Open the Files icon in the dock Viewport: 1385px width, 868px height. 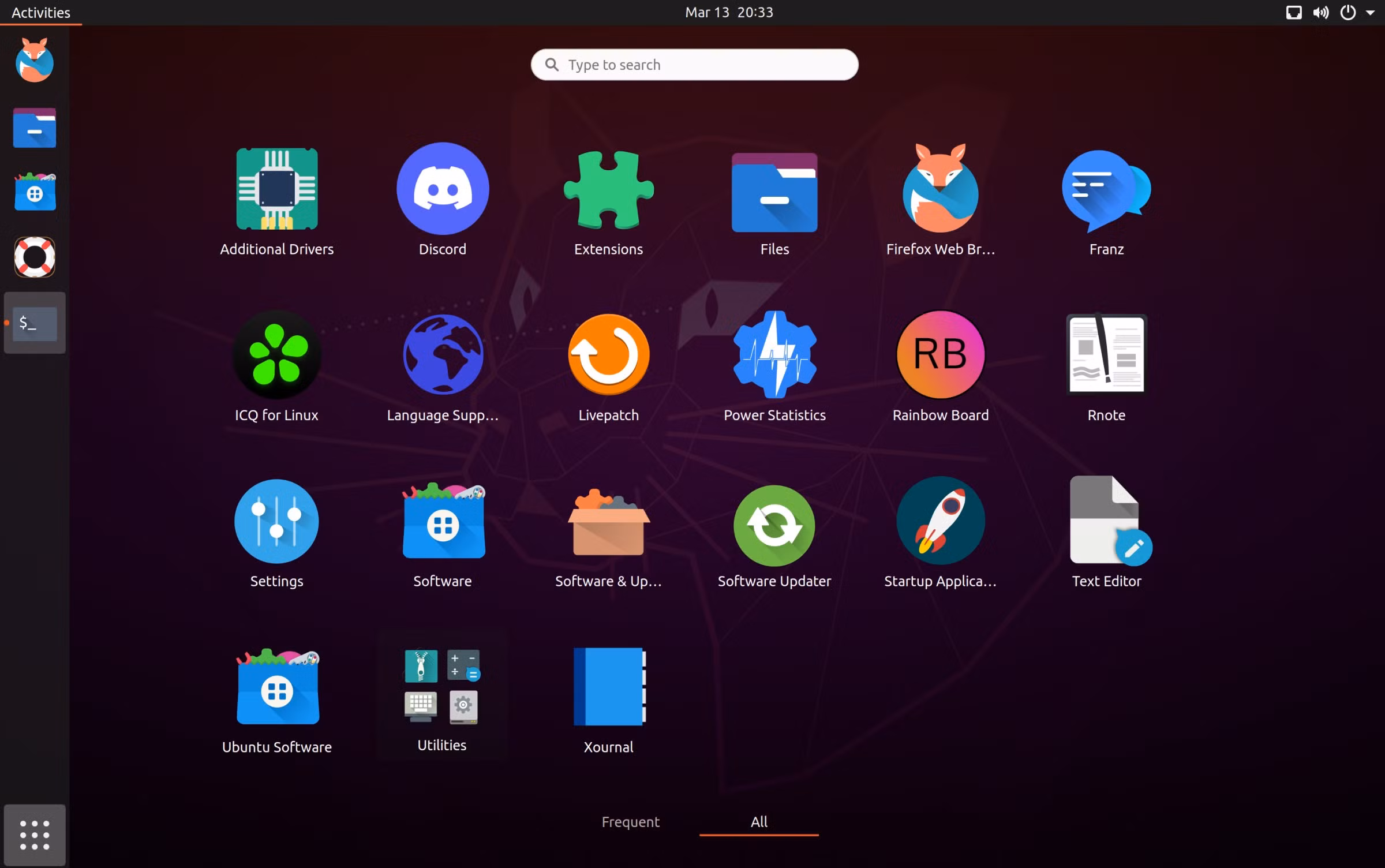click(x=35, y=128)
